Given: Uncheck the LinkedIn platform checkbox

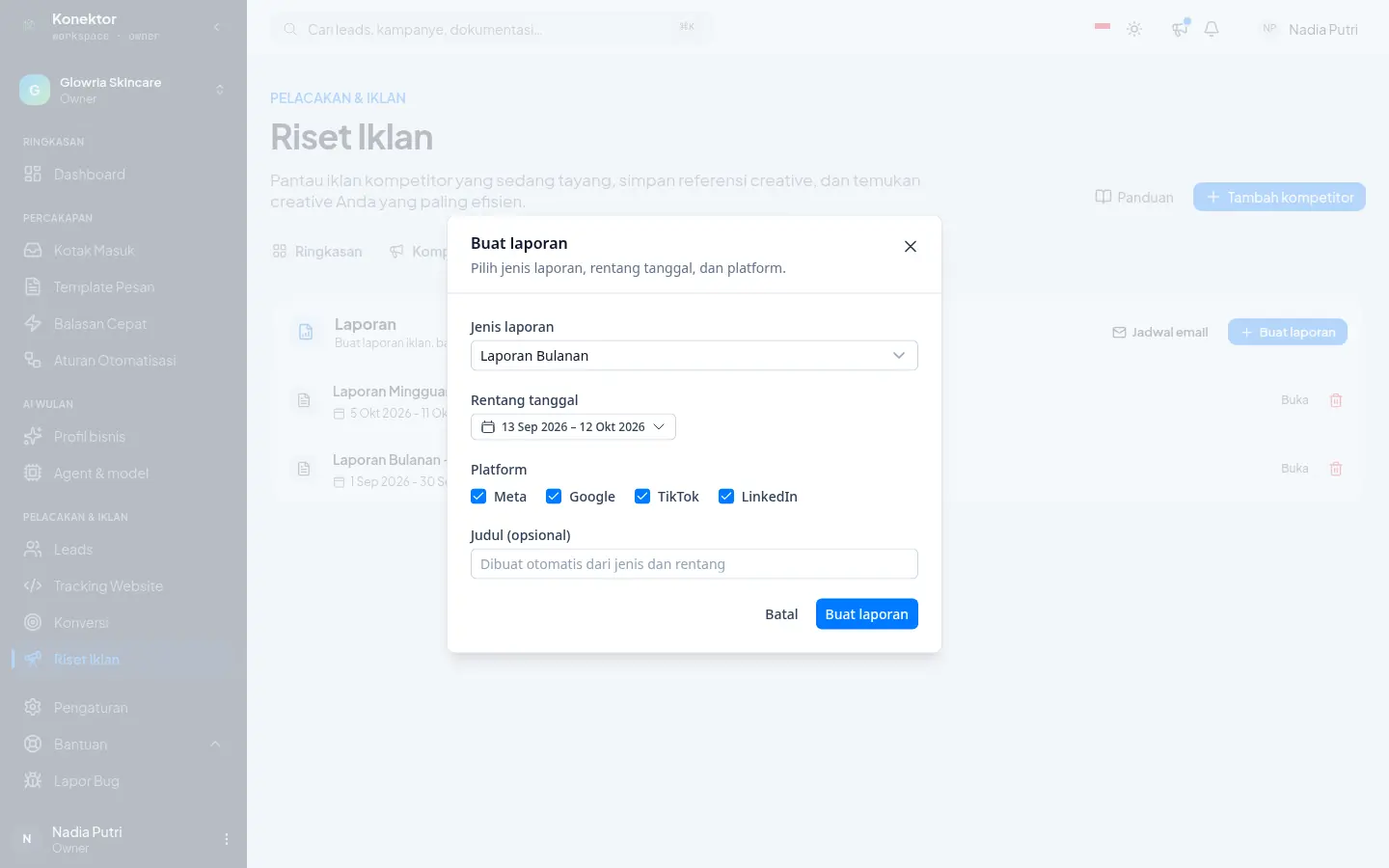Looking at the screenshot, I should (x=726, y=496).
